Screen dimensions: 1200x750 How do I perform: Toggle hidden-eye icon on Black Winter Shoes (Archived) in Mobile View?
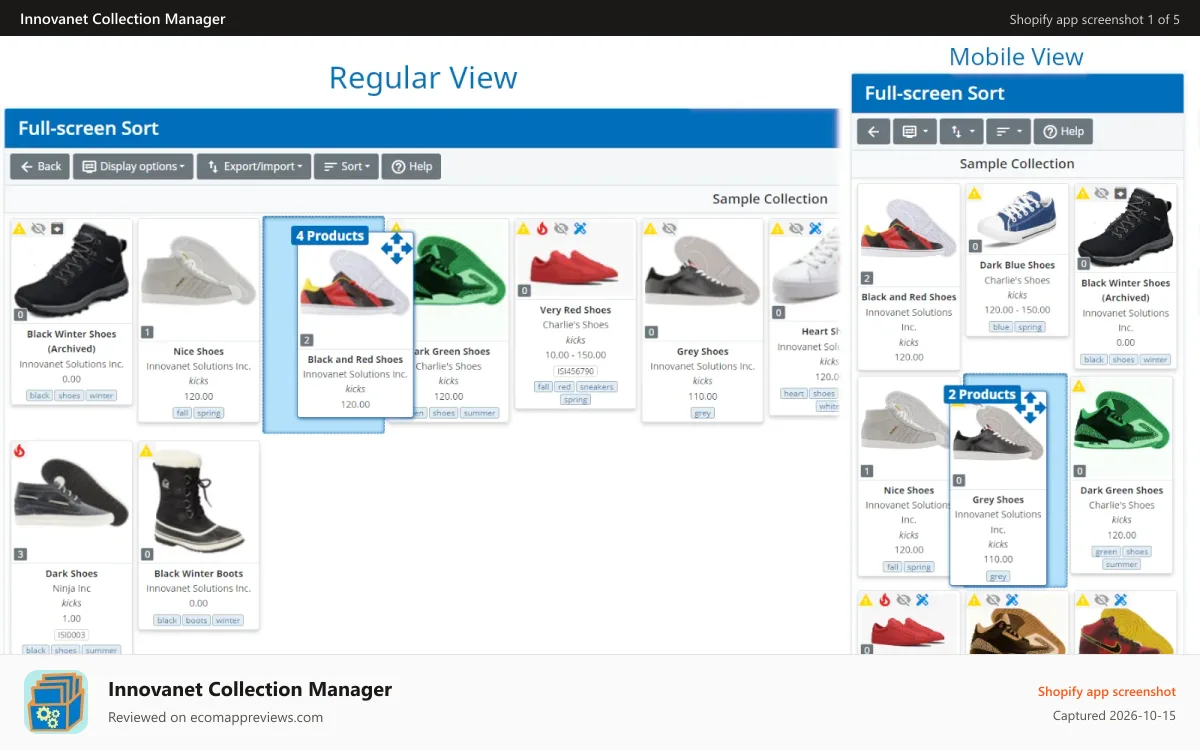tap(1102, 193)
